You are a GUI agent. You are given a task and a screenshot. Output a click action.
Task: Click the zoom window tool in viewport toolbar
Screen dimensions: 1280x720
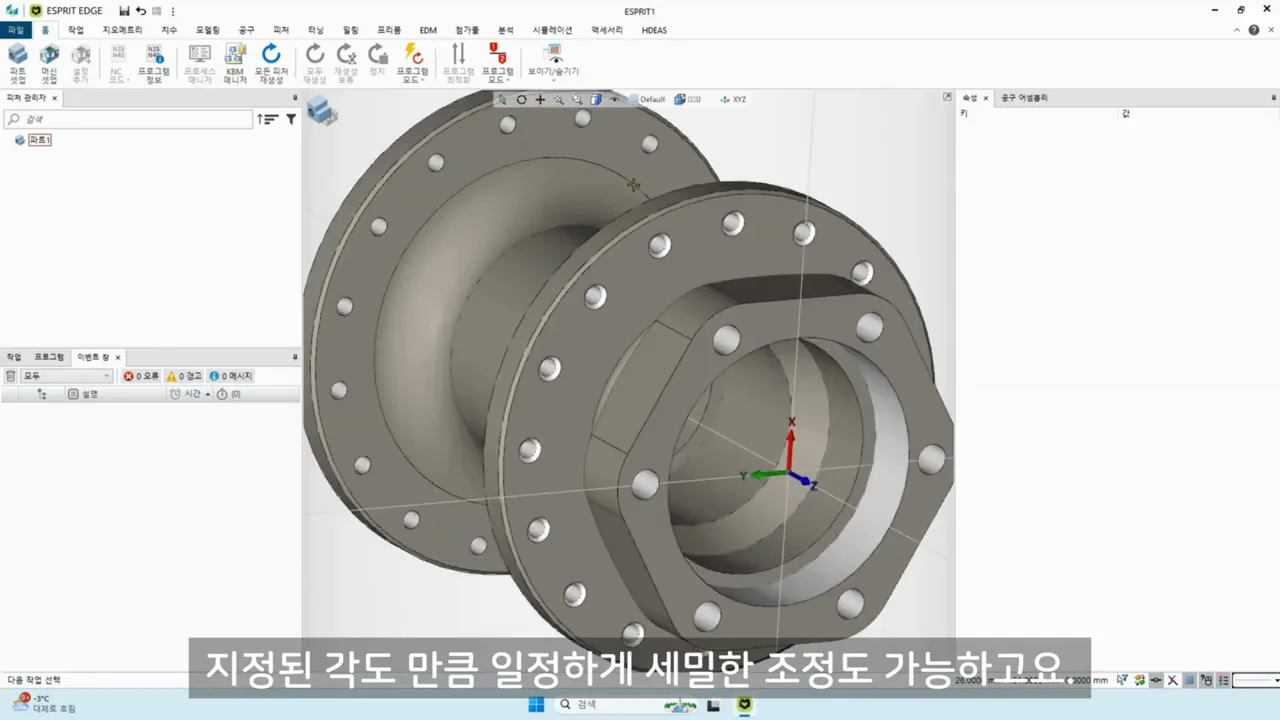point(577,99)
